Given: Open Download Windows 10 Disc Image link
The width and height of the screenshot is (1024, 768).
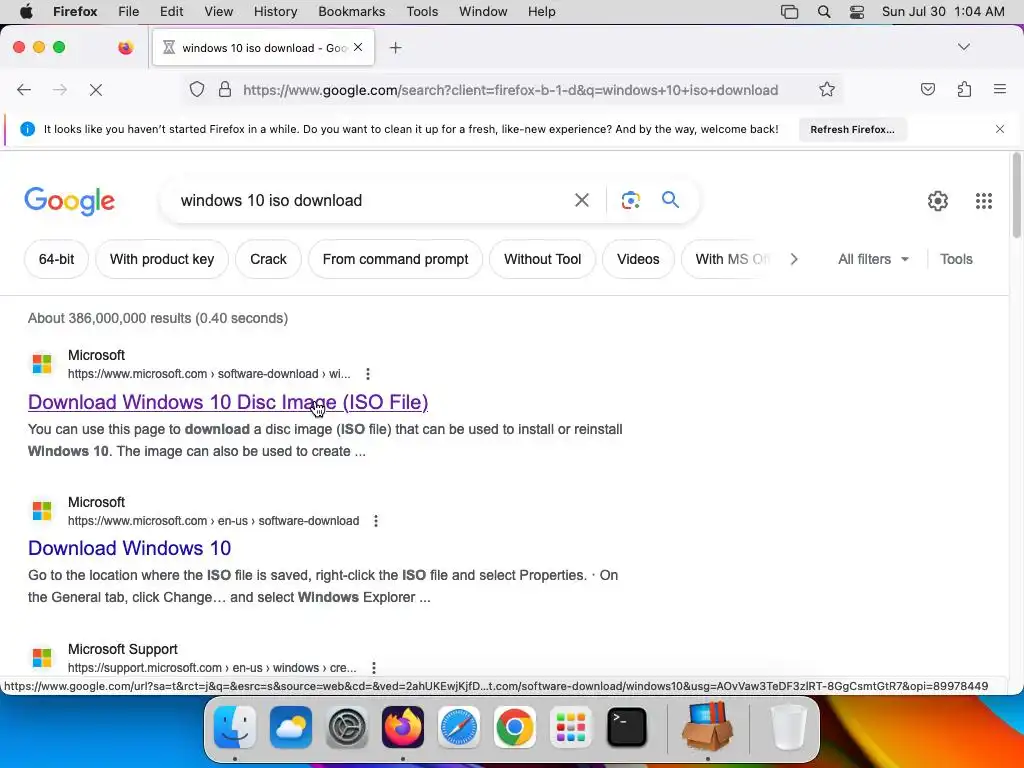Looking at the screenshot, I should [x=228, y=402].
